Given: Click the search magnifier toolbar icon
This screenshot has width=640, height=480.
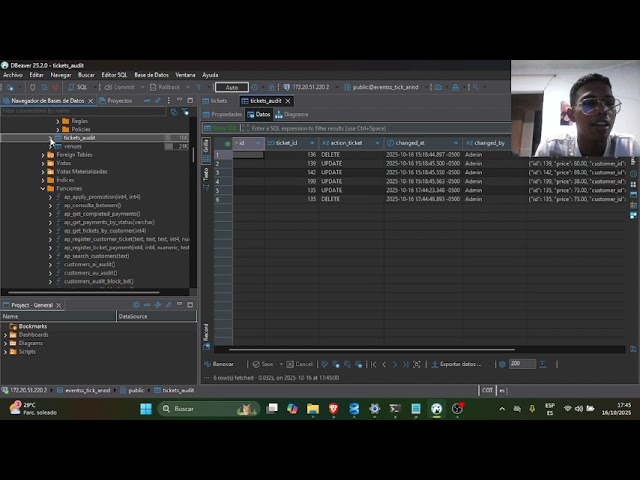Looking at the screenshot, I should [x=476, y=87].
